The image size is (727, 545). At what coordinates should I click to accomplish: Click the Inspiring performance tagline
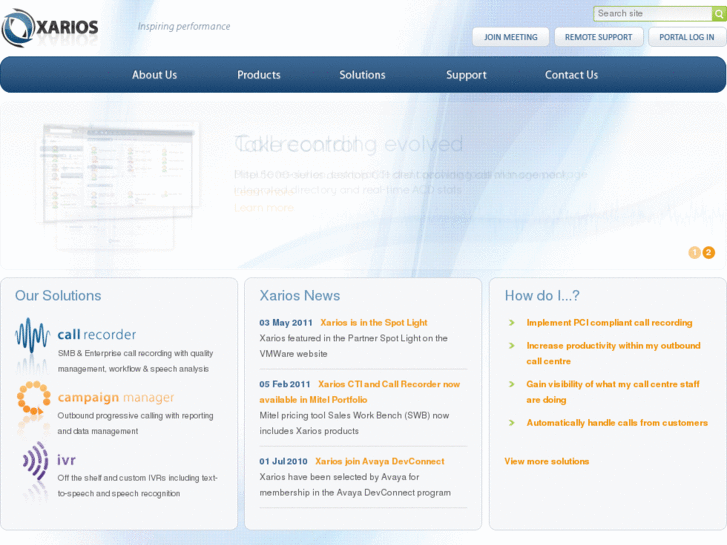point(184,26)
